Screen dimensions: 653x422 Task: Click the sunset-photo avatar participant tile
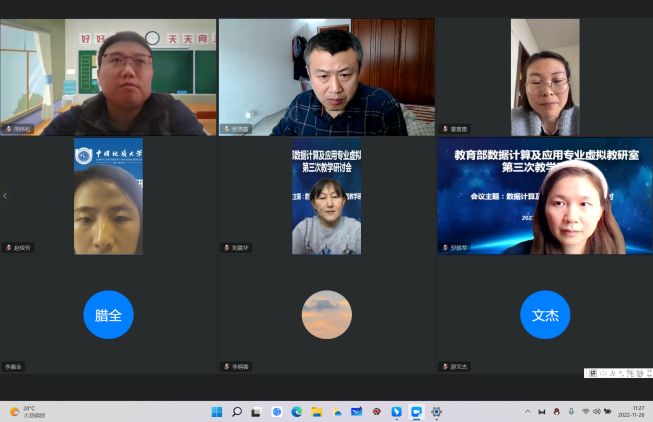click(x=327, y=315)
